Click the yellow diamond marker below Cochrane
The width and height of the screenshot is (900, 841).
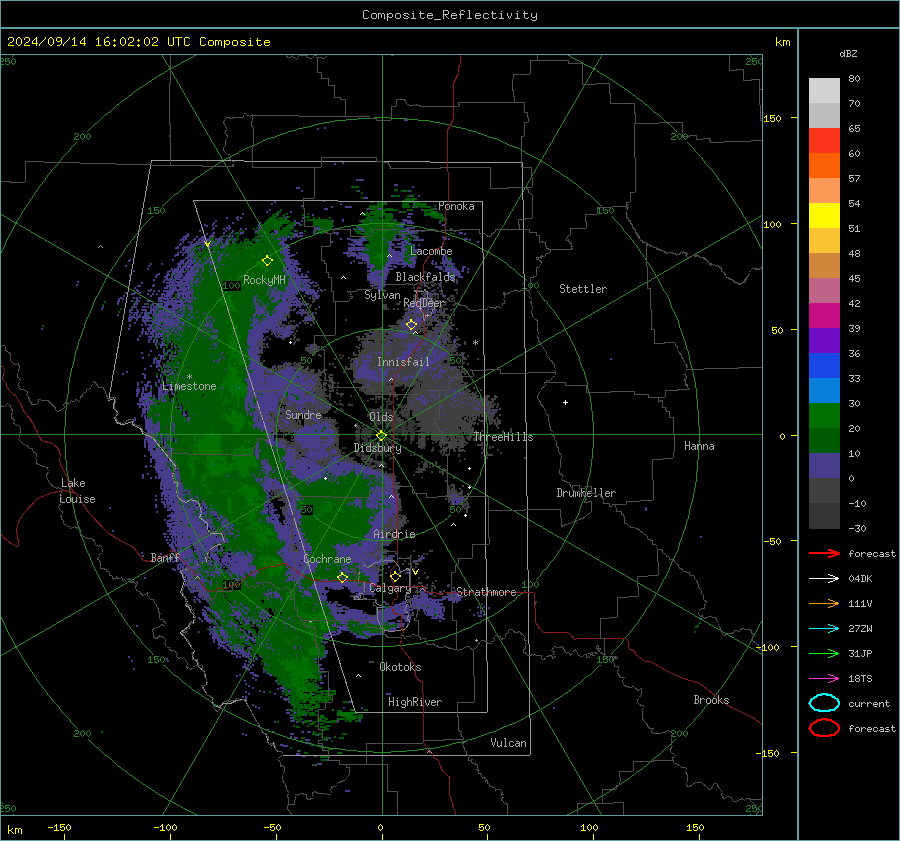343,578
